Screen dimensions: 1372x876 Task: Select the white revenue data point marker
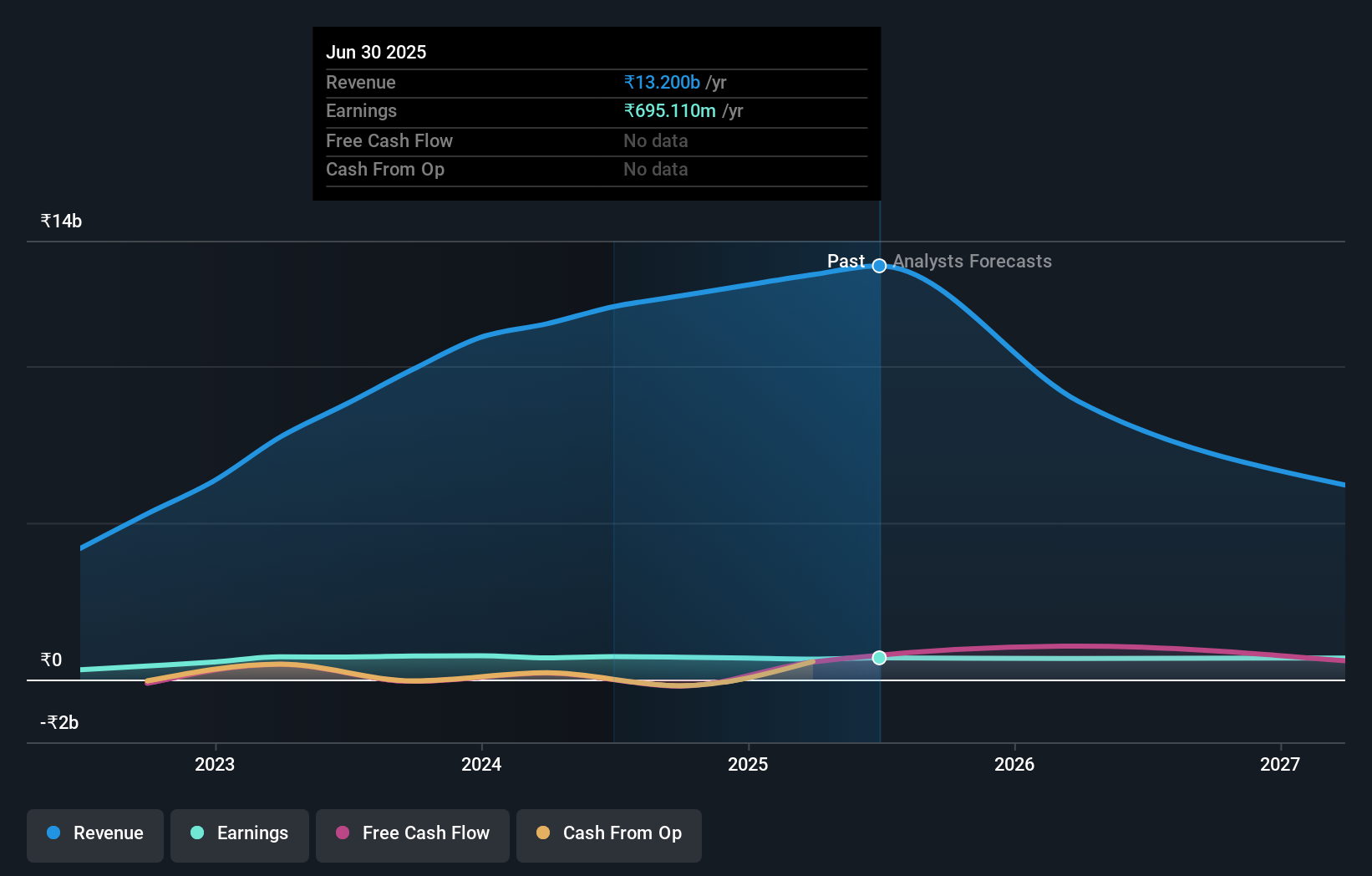click(878, 266)
